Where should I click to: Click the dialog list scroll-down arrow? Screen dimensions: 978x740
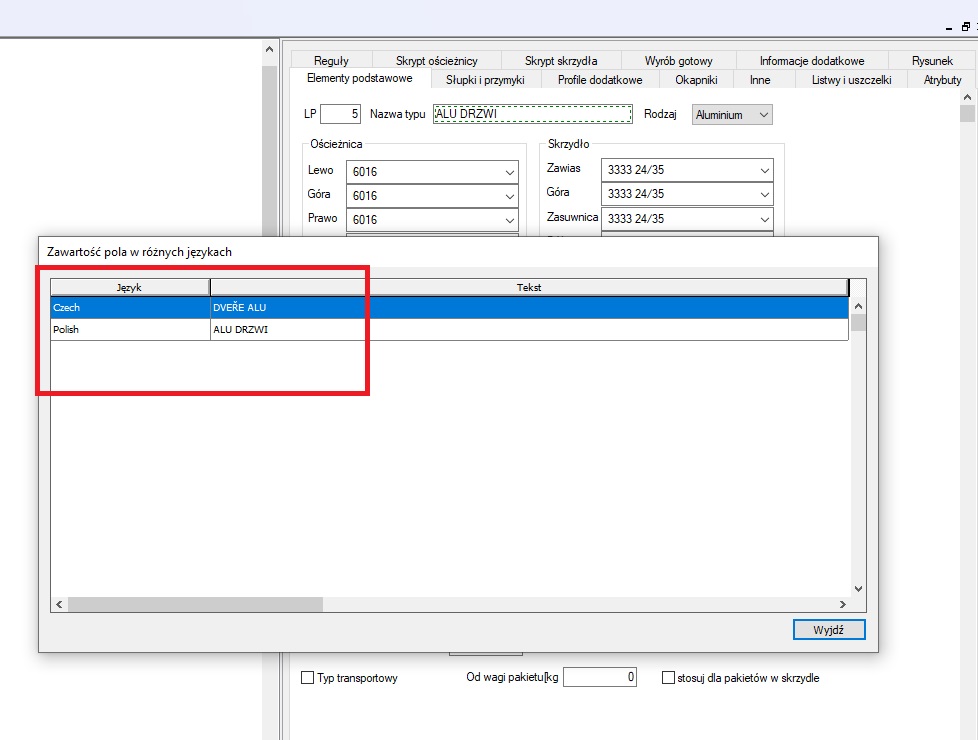(x=858, y=588)
